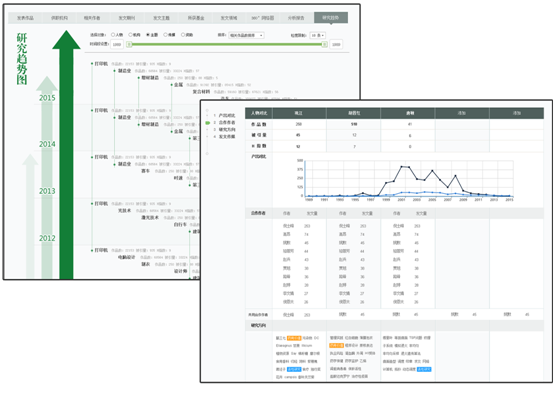Screen dimensions: 558x397
Task: Open the 检索限制 '10 条' dropdown
Action: (318, 35)
